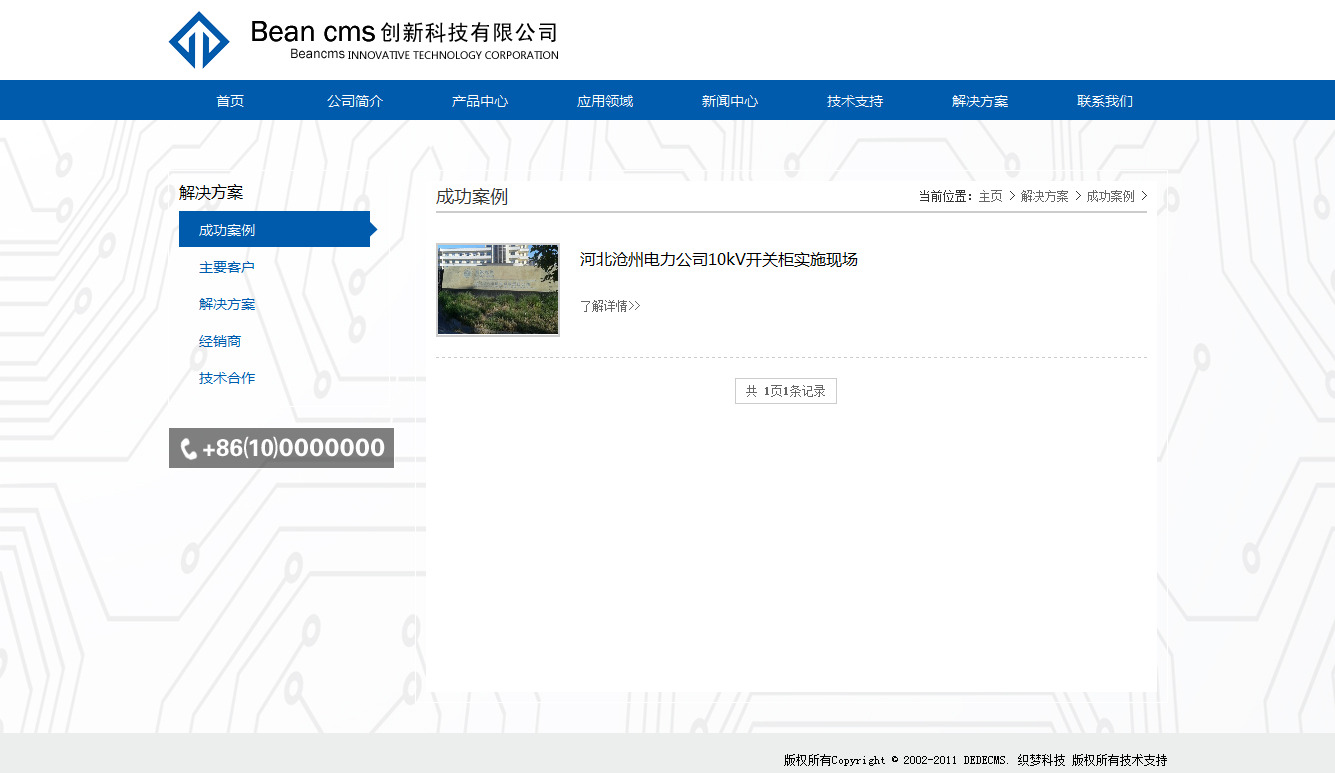1335x773 pixels.
Task: Select 应用领域 from the top navigation
Action: coord(605,101)
